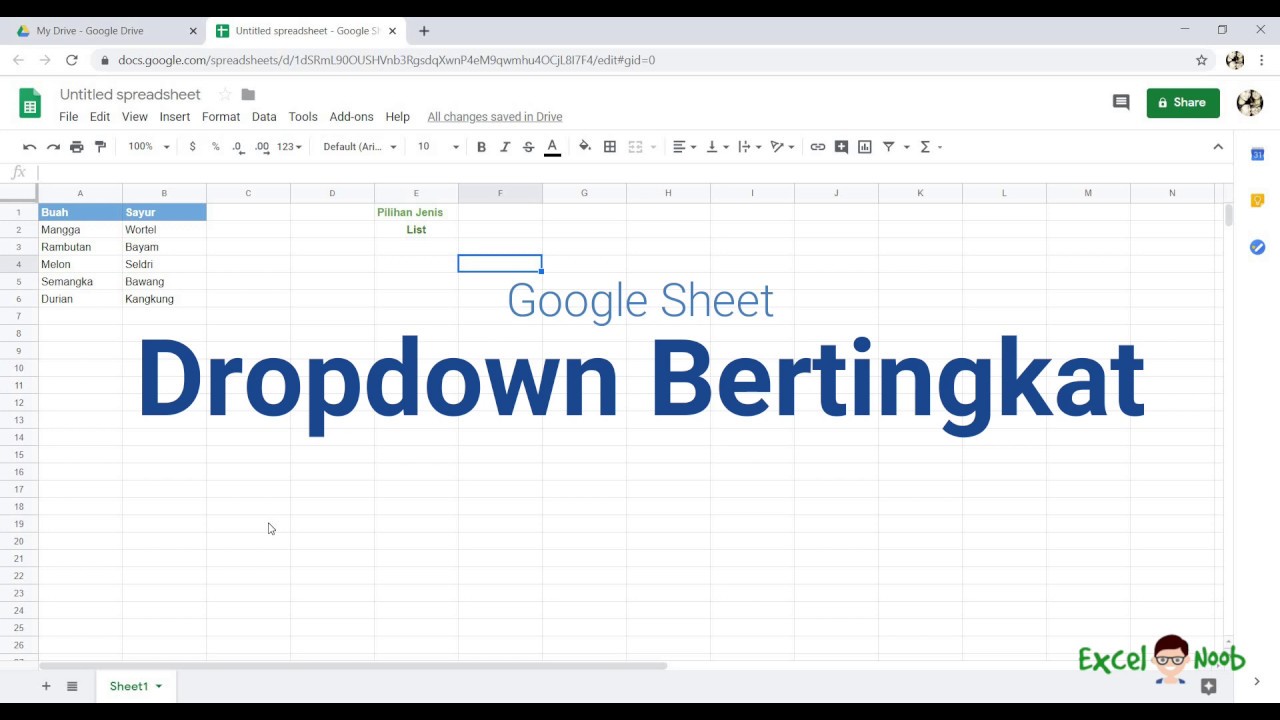Open the Edit menu

coord(100,117)
